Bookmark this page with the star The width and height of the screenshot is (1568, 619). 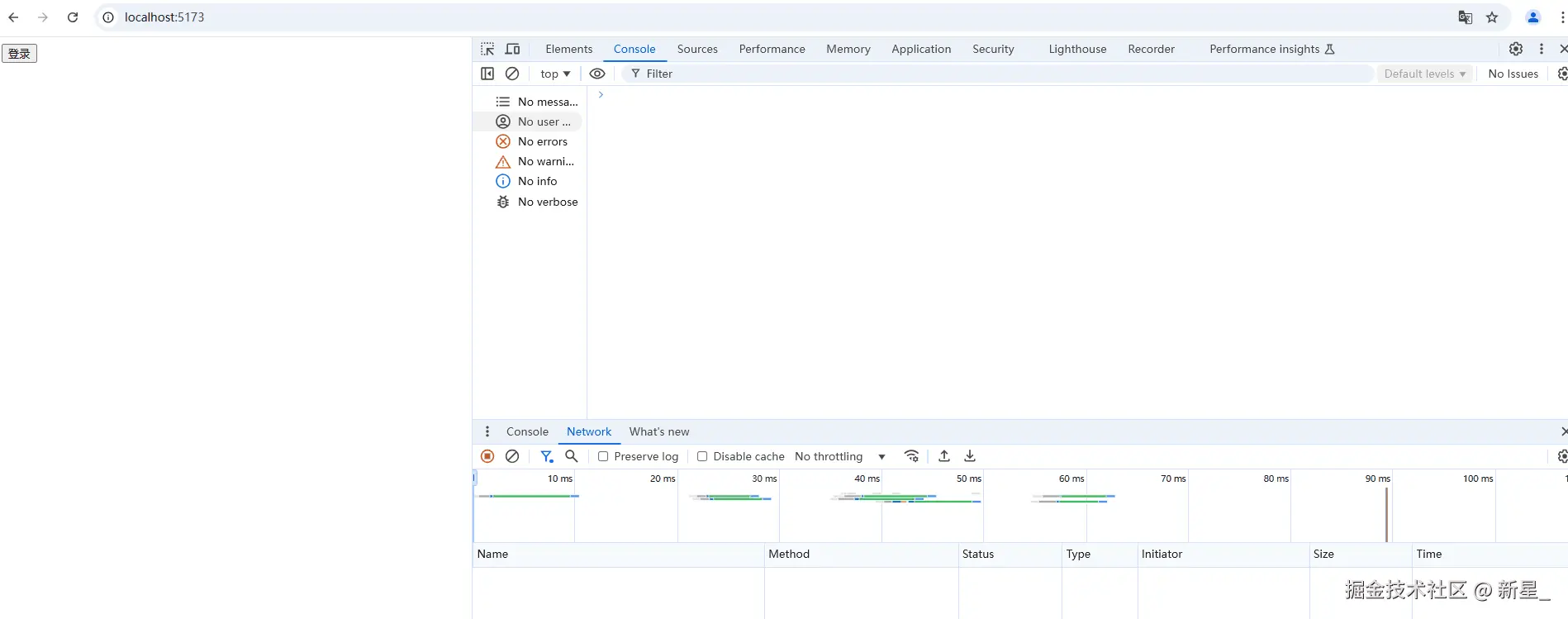pos(1492,17)
